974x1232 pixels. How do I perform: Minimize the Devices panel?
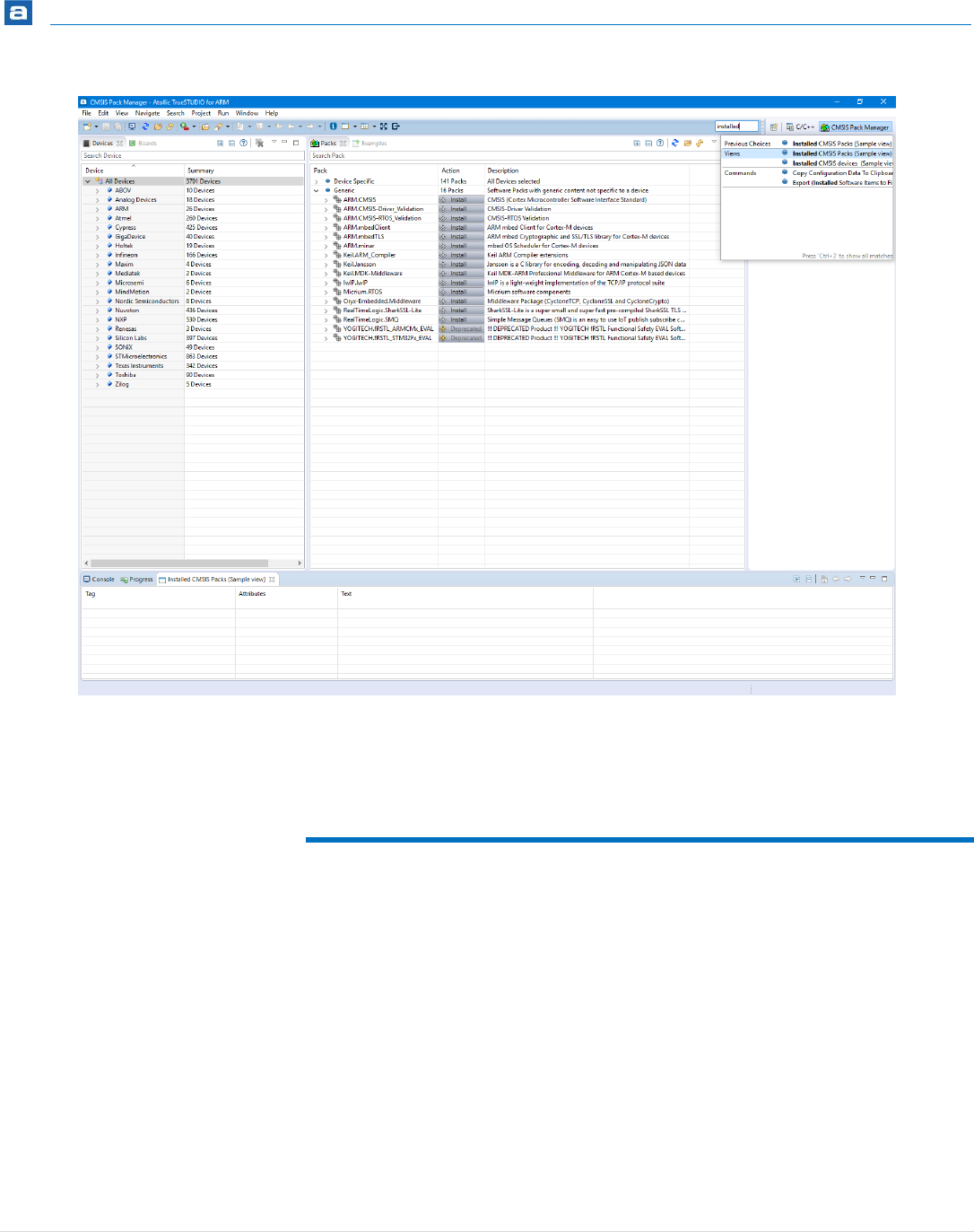click(285, 142)
